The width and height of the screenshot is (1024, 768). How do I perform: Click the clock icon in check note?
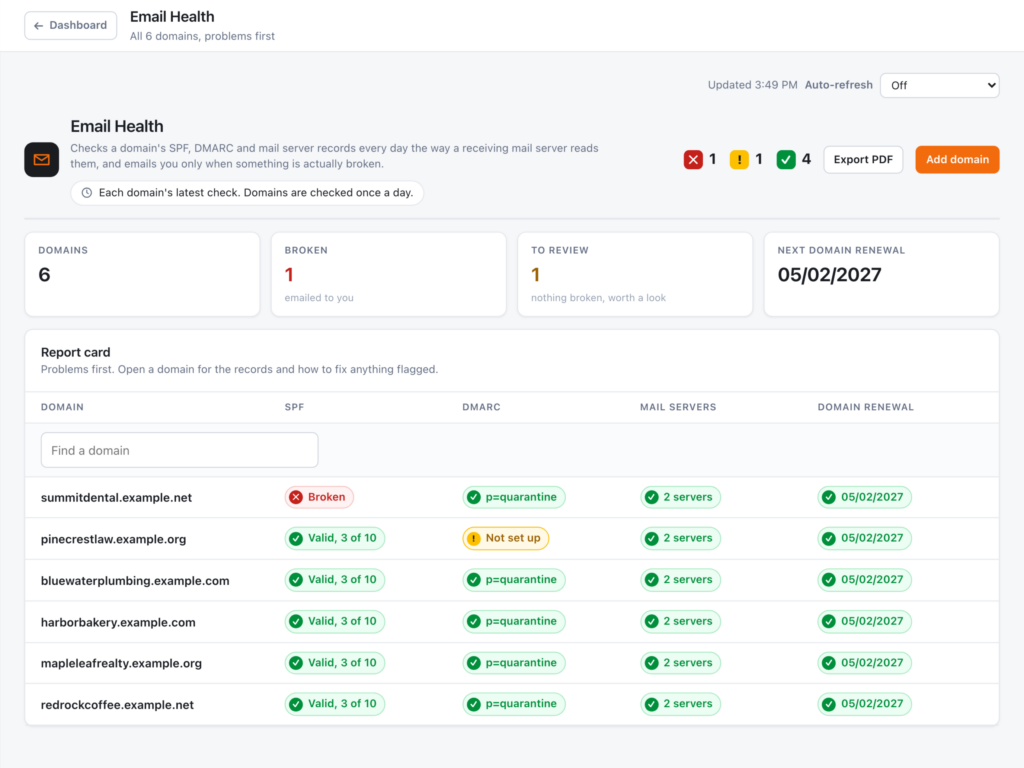click(x=86, y=193)
